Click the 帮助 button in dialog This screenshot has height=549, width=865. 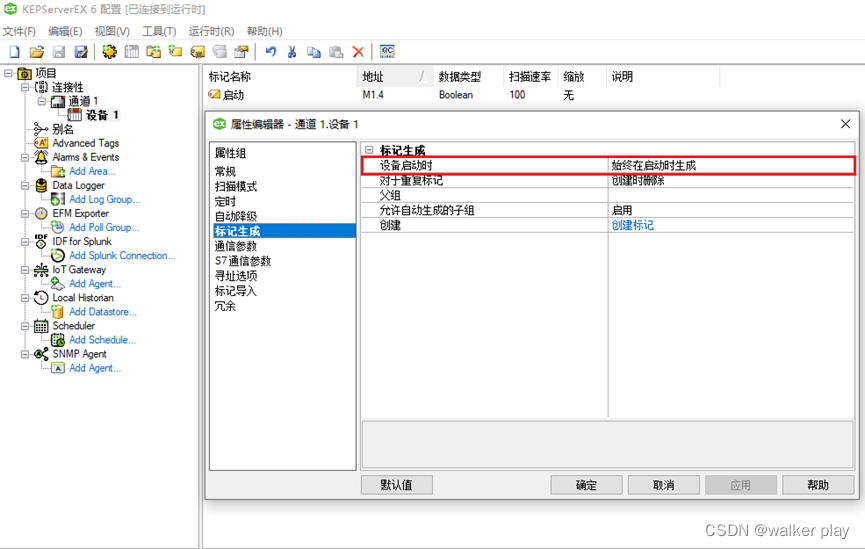point(818,485)
